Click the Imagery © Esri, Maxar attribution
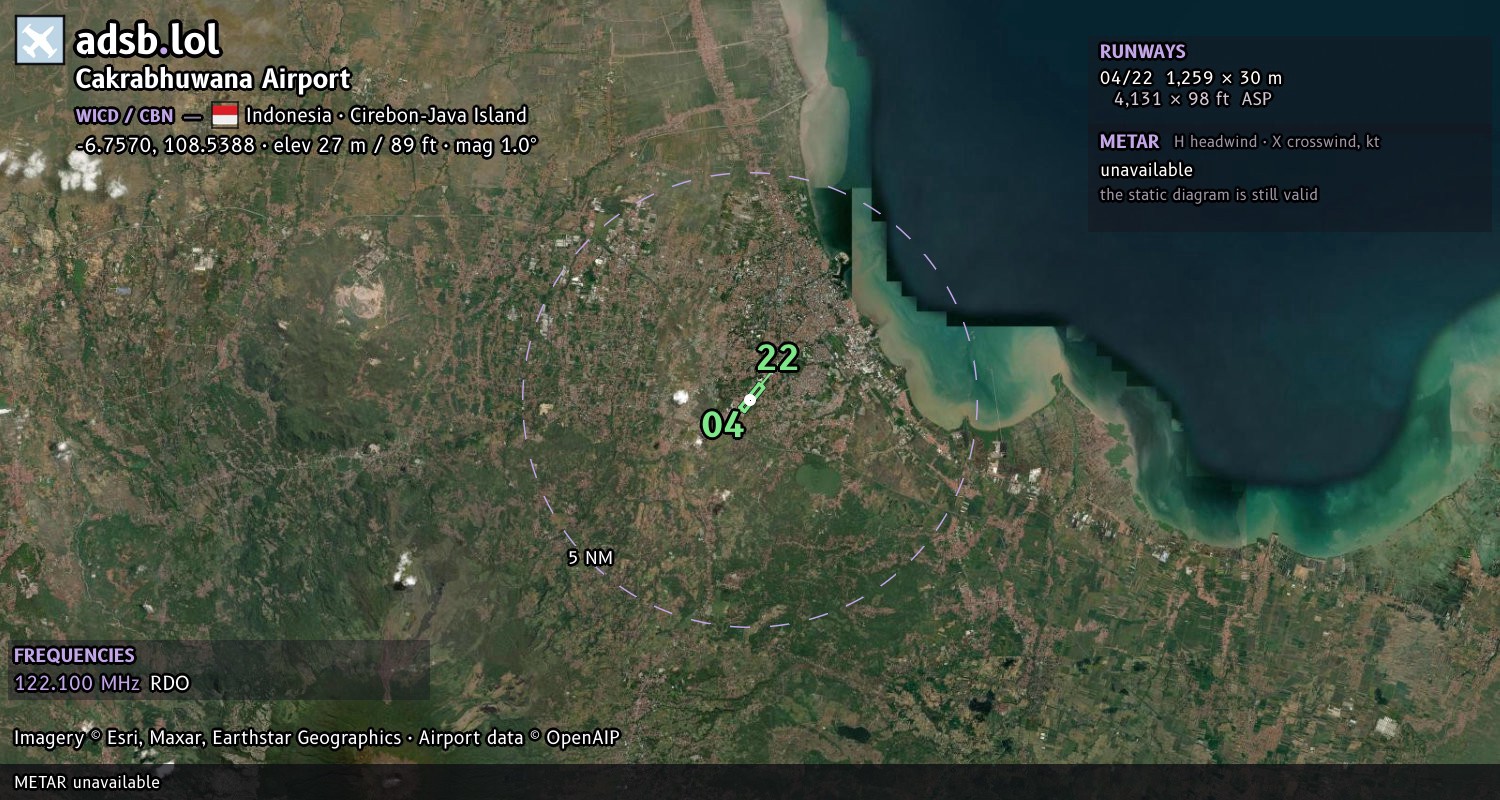 point(207,738)
